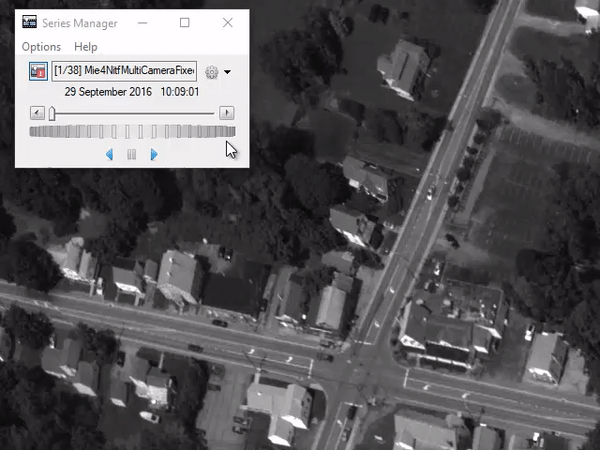Maximize the Series Manager window
Image resolution: width=600 pixels, height=450 pixels.
(185, 22)
